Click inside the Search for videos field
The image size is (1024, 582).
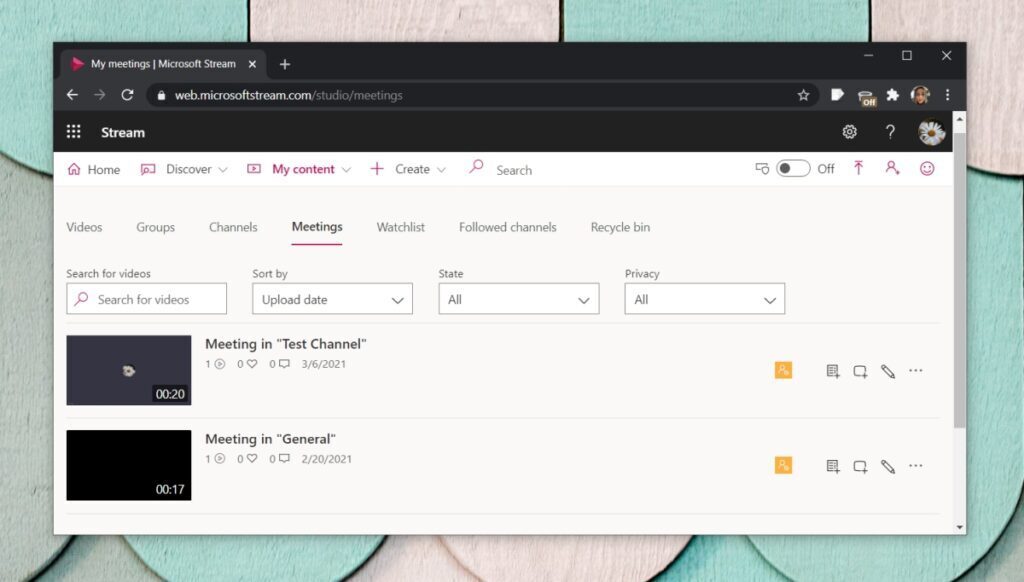point(146,298)
